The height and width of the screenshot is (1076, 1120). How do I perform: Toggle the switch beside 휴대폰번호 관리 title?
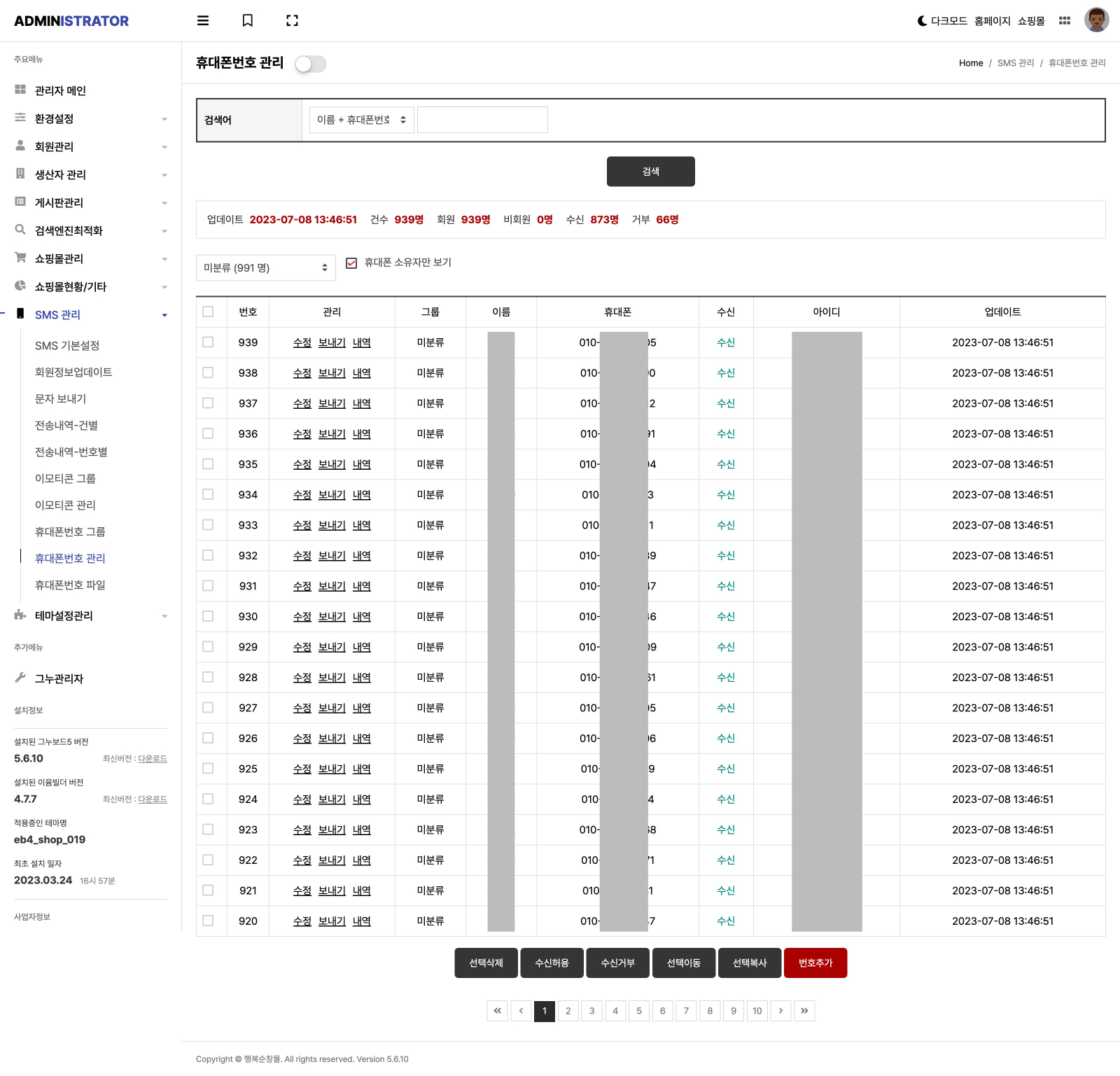[x=311, y=64]
